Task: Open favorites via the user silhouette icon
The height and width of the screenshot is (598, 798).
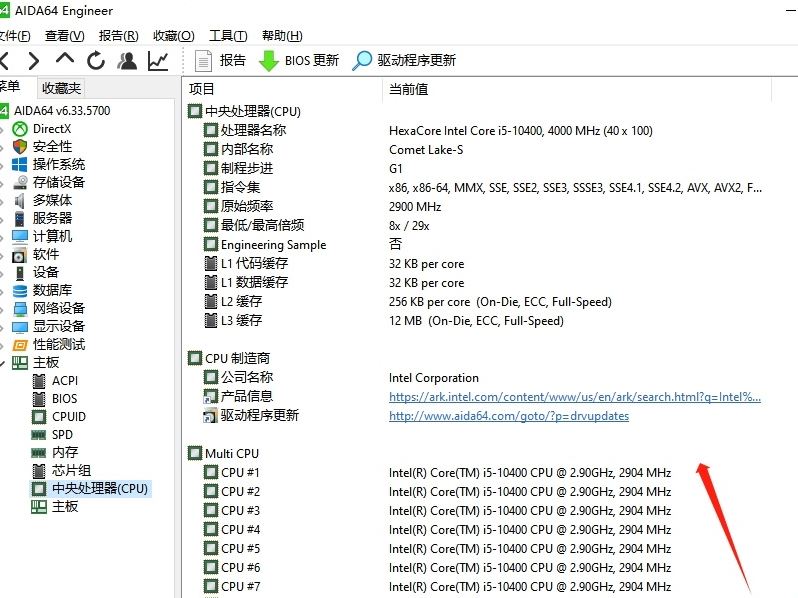Action: pos(127,61)
